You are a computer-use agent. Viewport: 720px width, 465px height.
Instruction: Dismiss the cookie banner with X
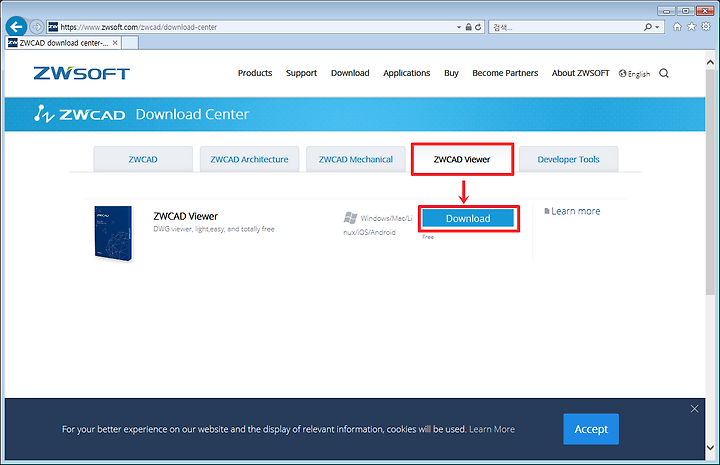[x=694, y=409]
